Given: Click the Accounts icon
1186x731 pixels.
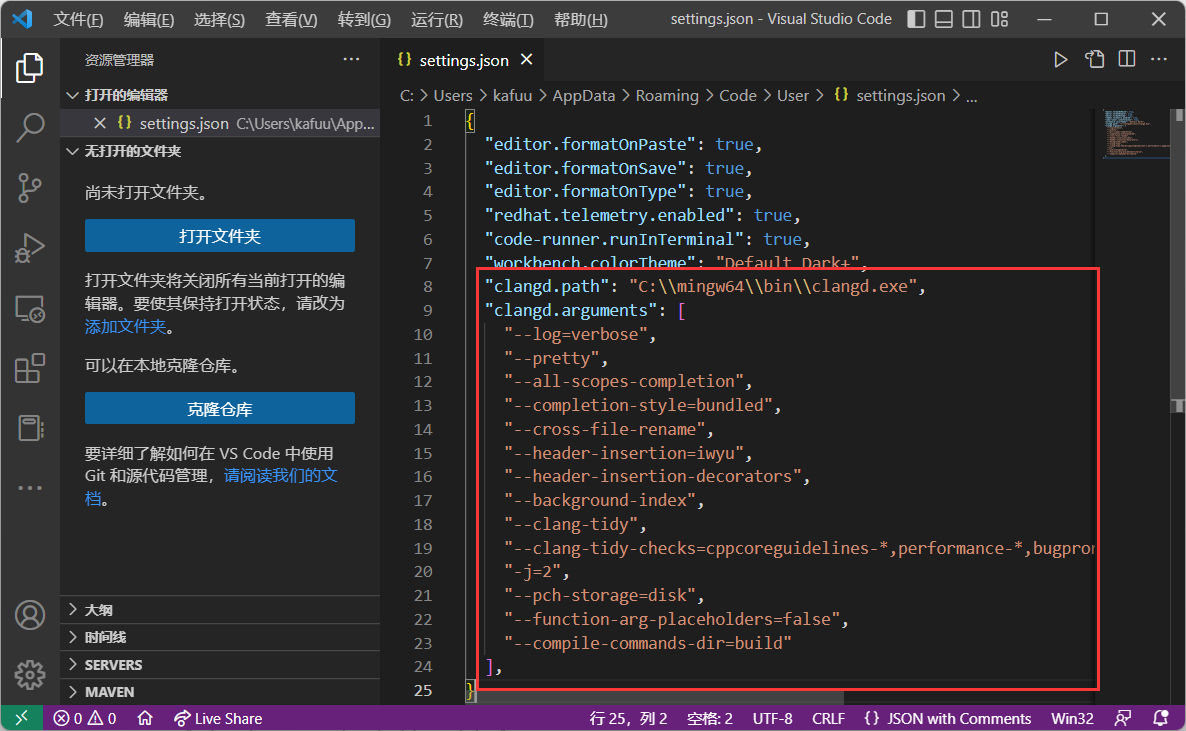Looking at the screenshot, I should (30, 614).
